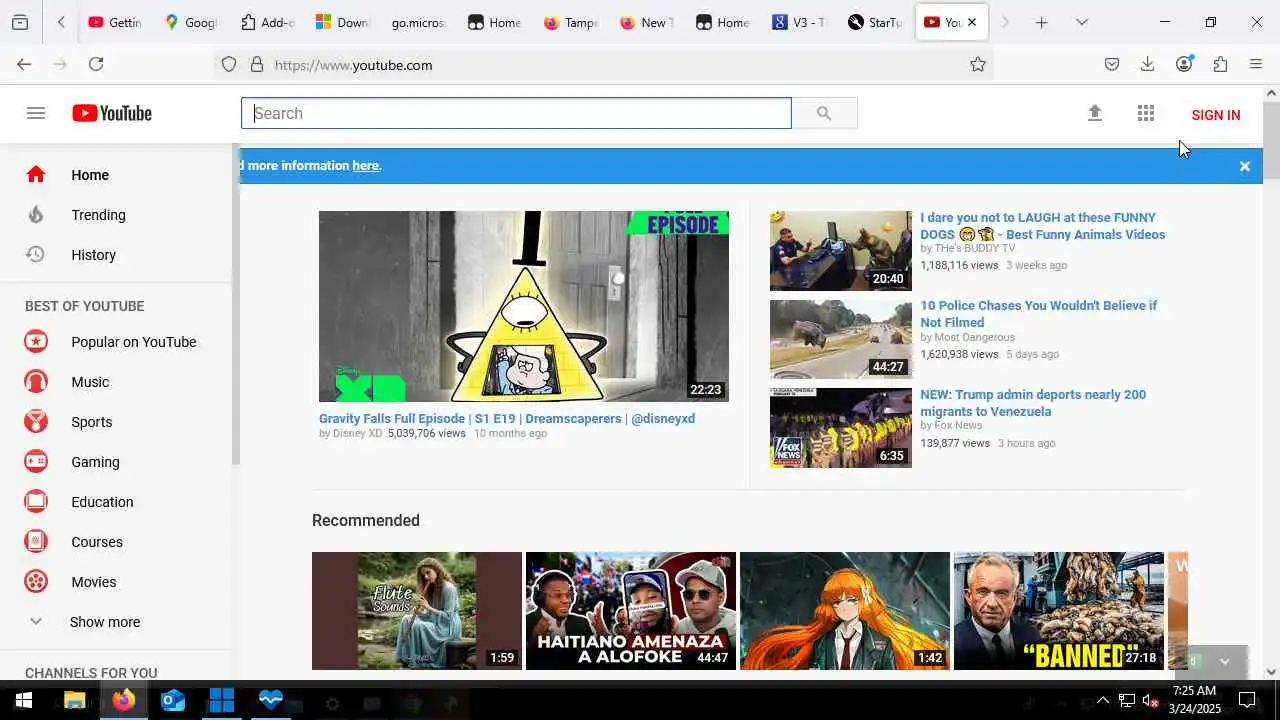
Task: Open 10 Police Chases video title
Action: pyautogui.click(x=1039, y=314)
